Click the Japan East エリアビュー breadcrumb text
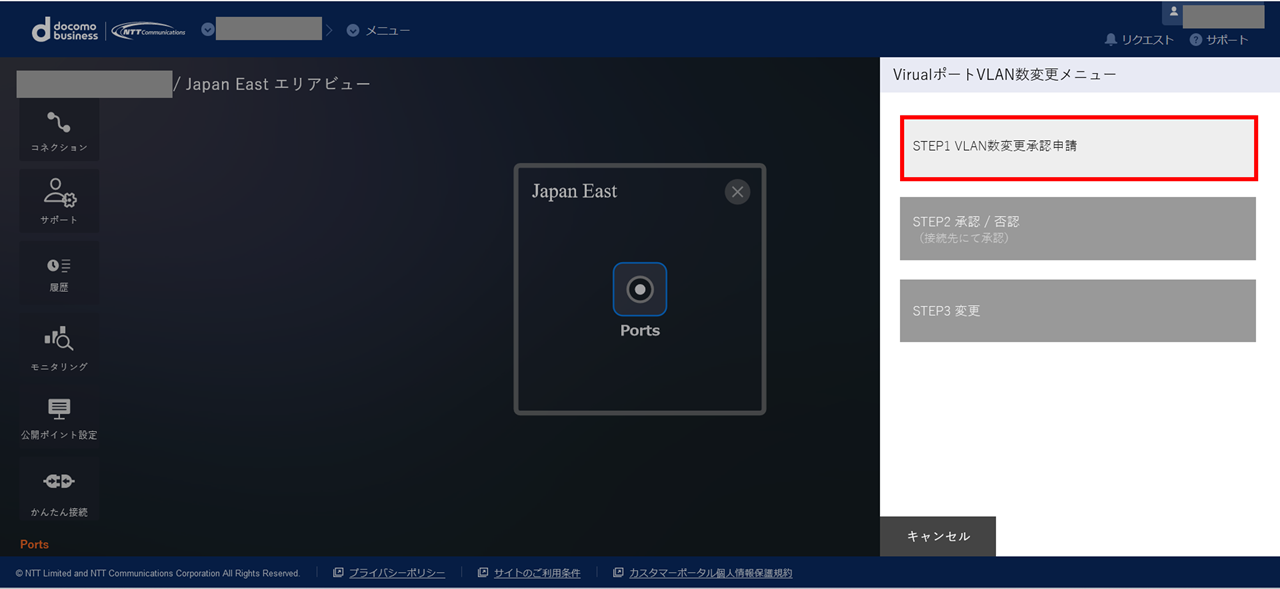 [x=278, y=84]
